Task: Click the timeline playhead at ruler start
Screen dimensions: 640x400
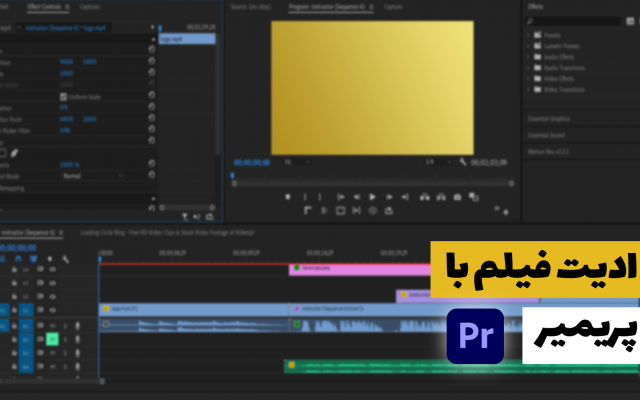Action: click(100, 258)
